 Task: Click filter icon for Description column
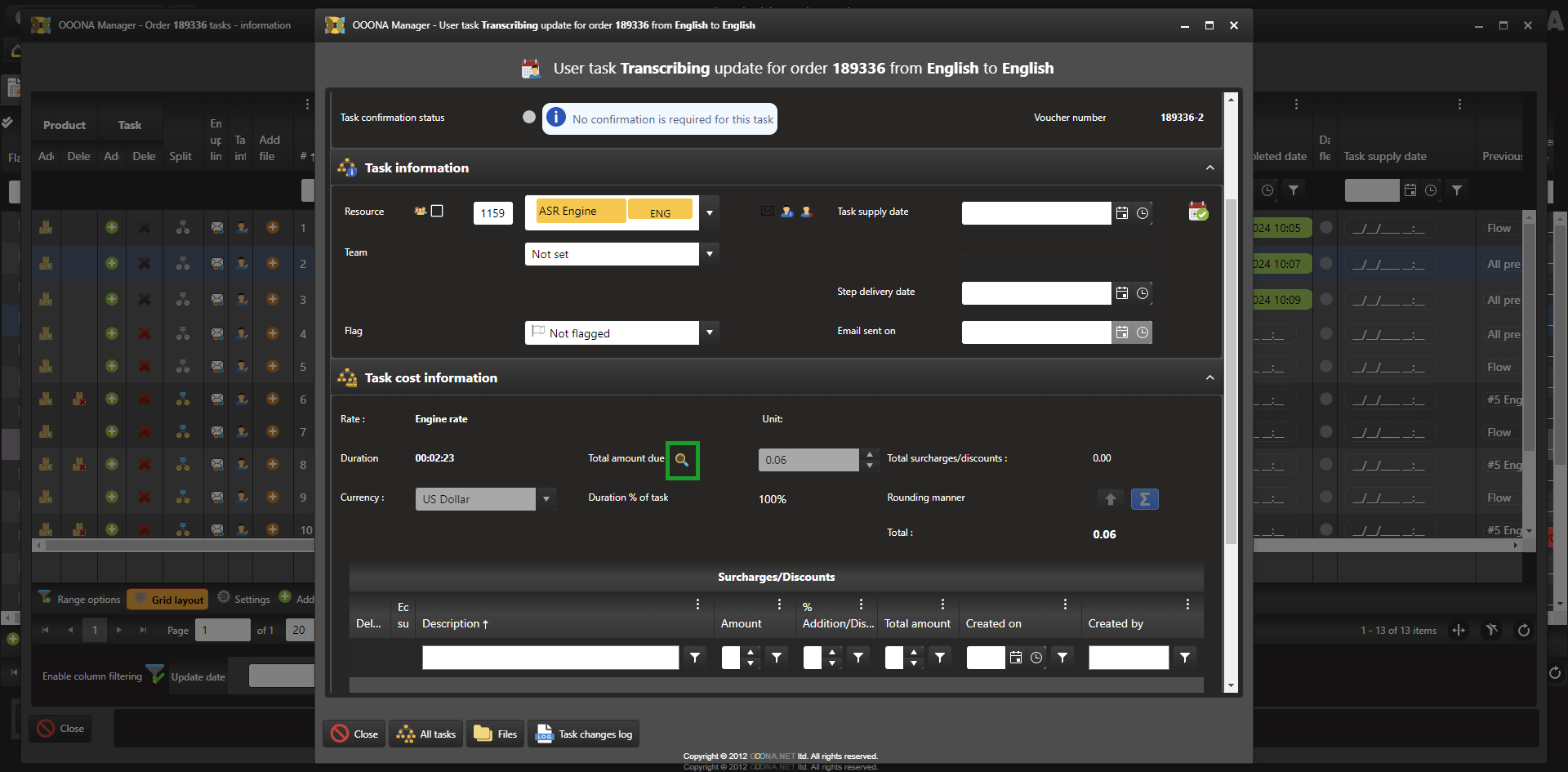(x=694, y=658)
